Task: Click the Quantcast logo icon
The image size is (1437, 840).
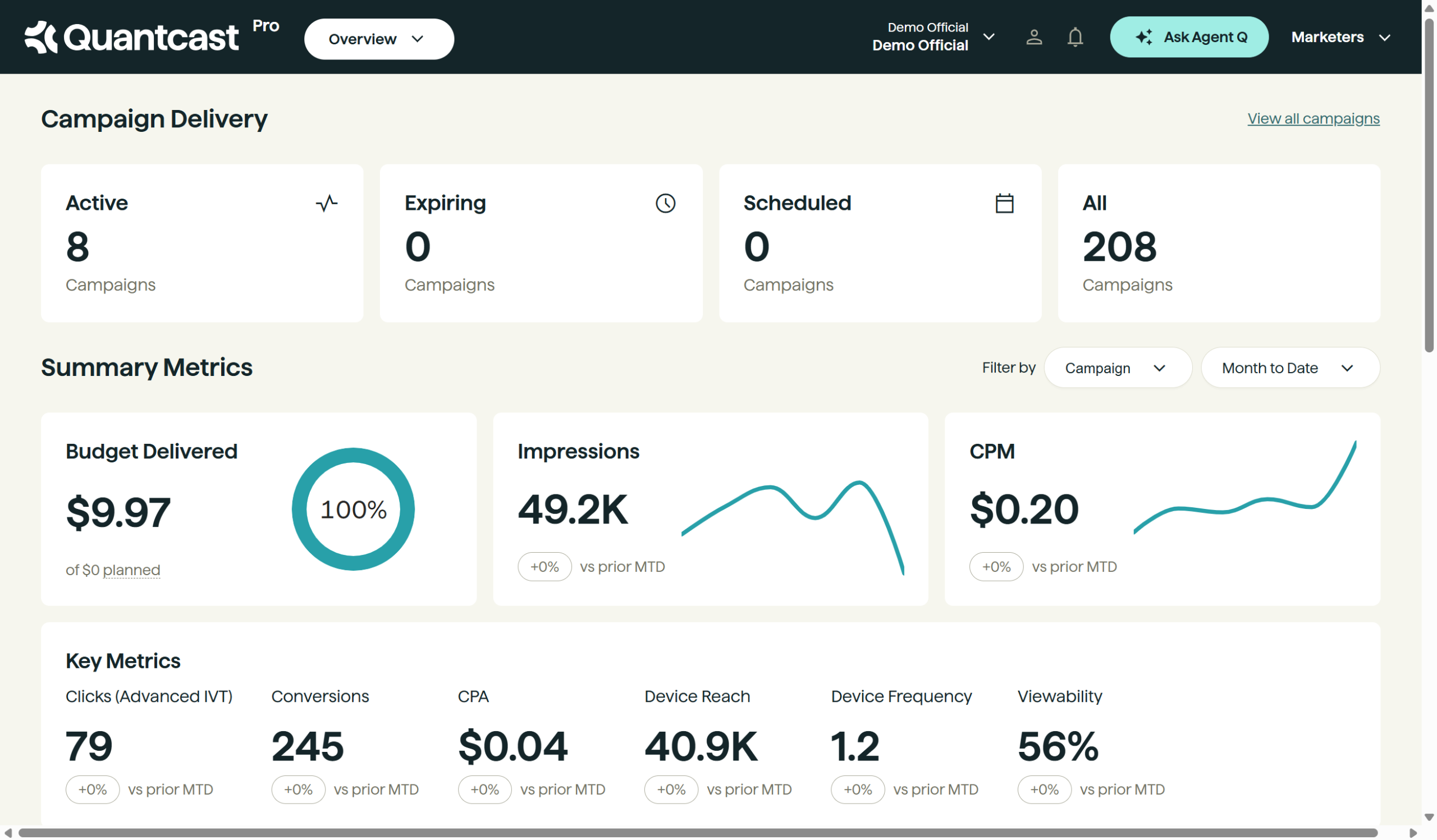Action: pos(41,37)
